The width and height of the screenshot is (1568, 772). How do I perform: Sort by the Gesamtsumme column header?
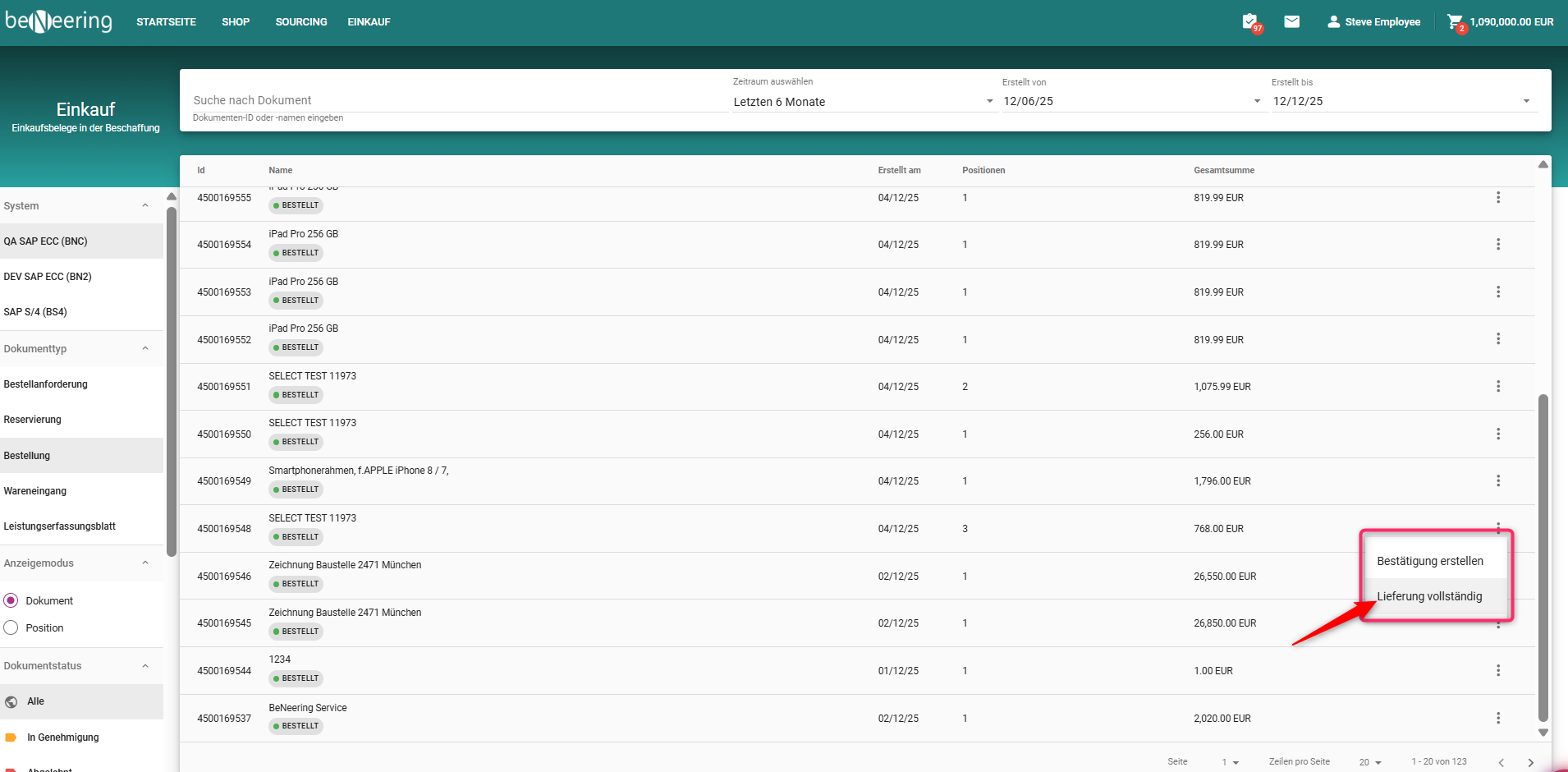tap(1224, 170)
